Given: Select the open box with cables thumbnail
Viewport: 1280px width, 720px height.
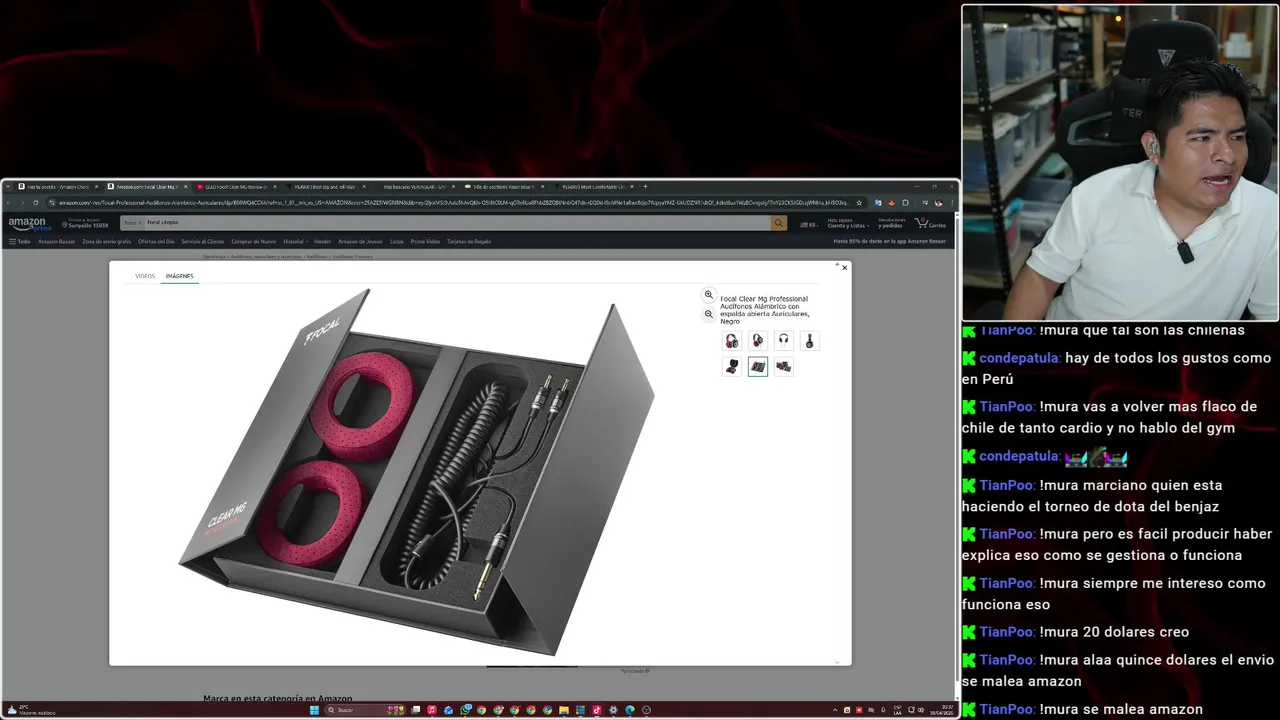Looking at the screenshot, I should click(x=758, y=367).
